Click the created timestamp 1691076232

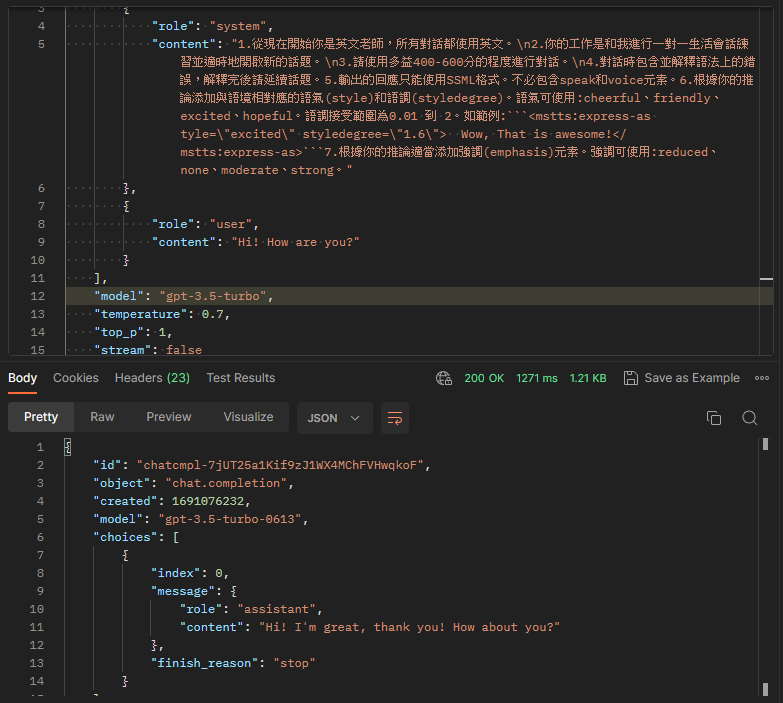pos(208,501)
